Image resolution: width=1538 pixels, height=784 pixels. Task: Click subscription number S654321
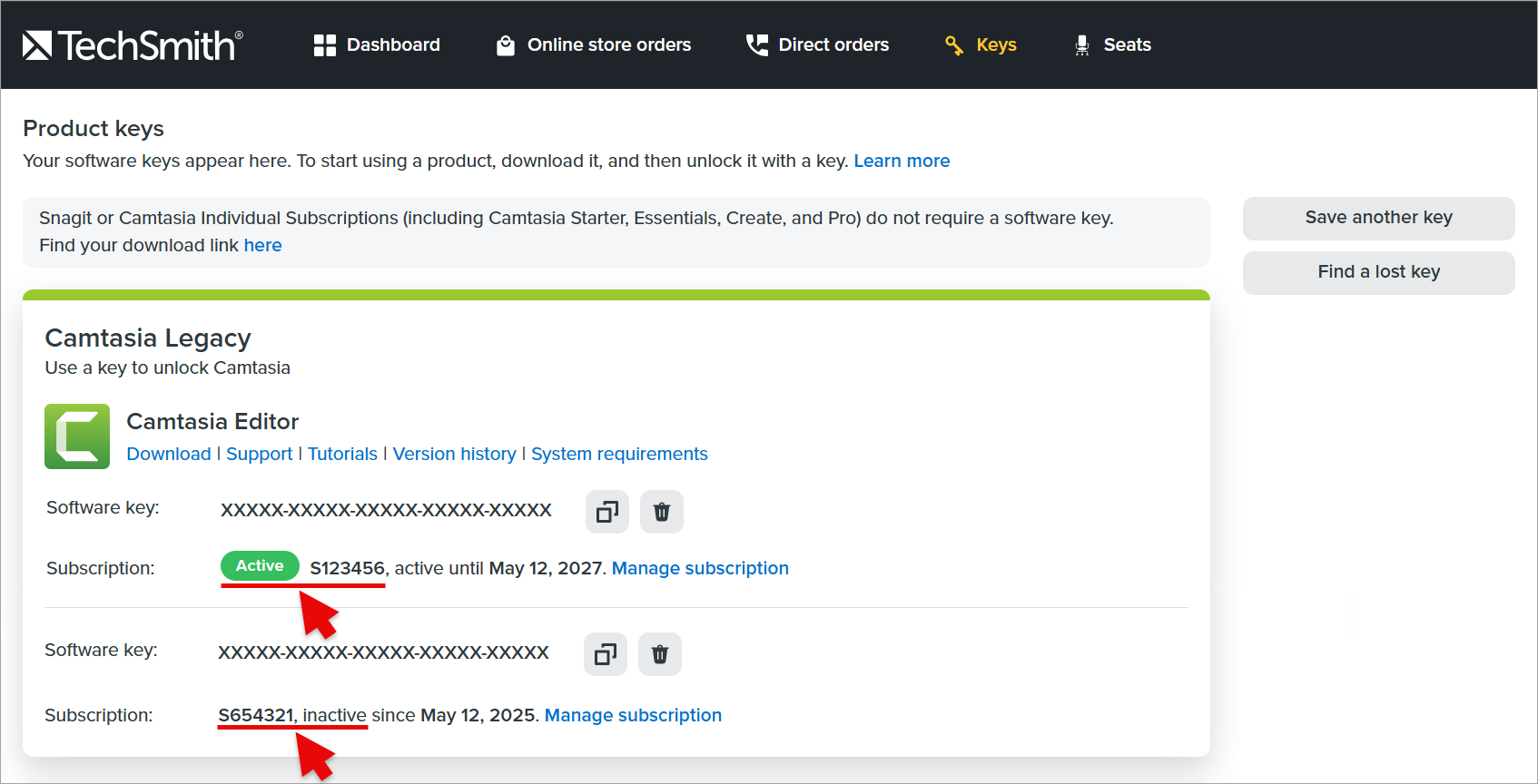(x=256, y=716)
